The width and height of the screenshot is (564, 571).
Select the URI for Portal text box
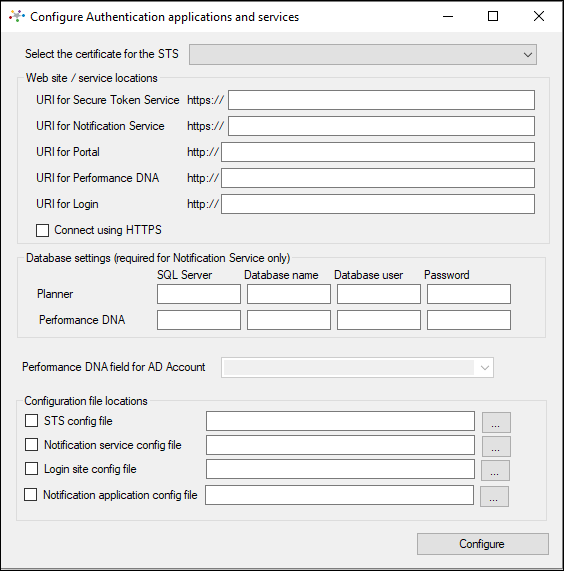pyautogui.click(x=378, y=152)
